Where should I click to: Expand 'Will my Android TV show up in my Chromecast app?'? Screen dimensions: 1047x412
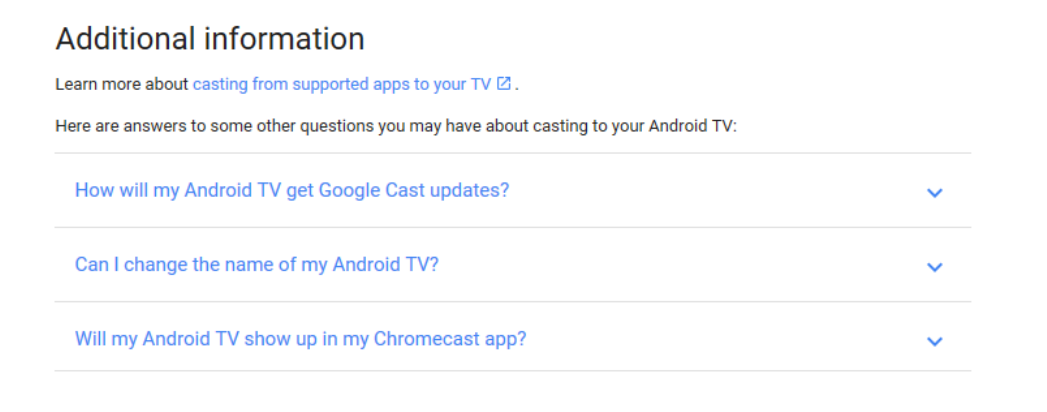(x=513, y=339)
